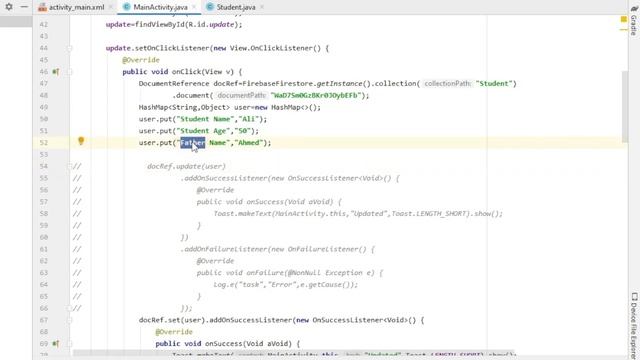Click line number 47 in the gutter
Screen dimensions: 640x360
tap(44, 84)
